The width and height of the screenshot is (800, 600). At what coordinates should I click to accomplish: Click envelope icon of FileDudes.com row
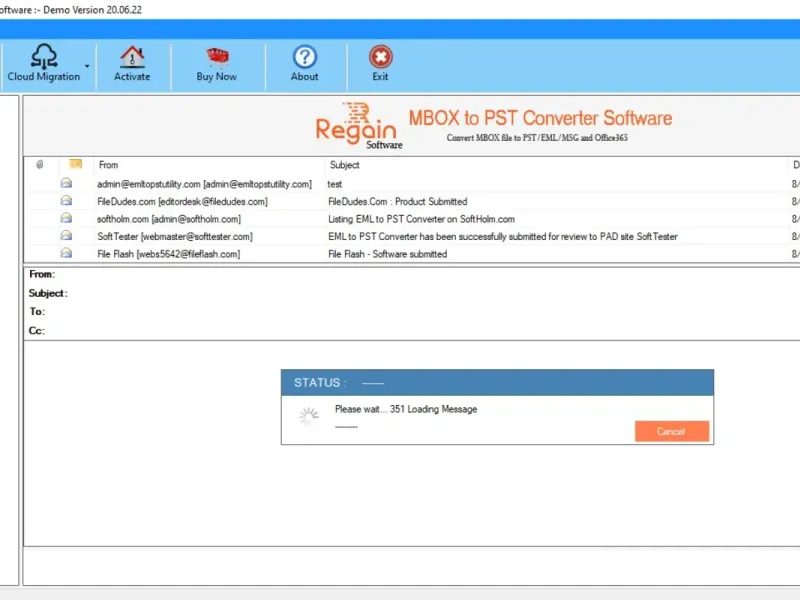[66, 201]
